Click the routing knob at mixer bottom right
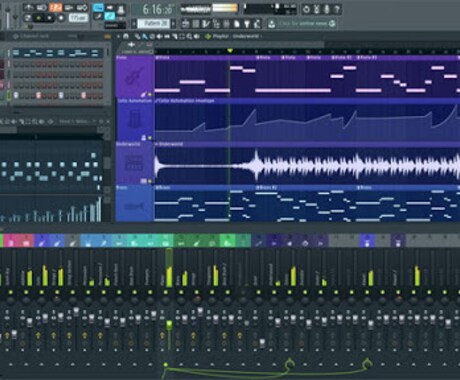This screenshot has height=380, width=460. (x=367, y=364)
